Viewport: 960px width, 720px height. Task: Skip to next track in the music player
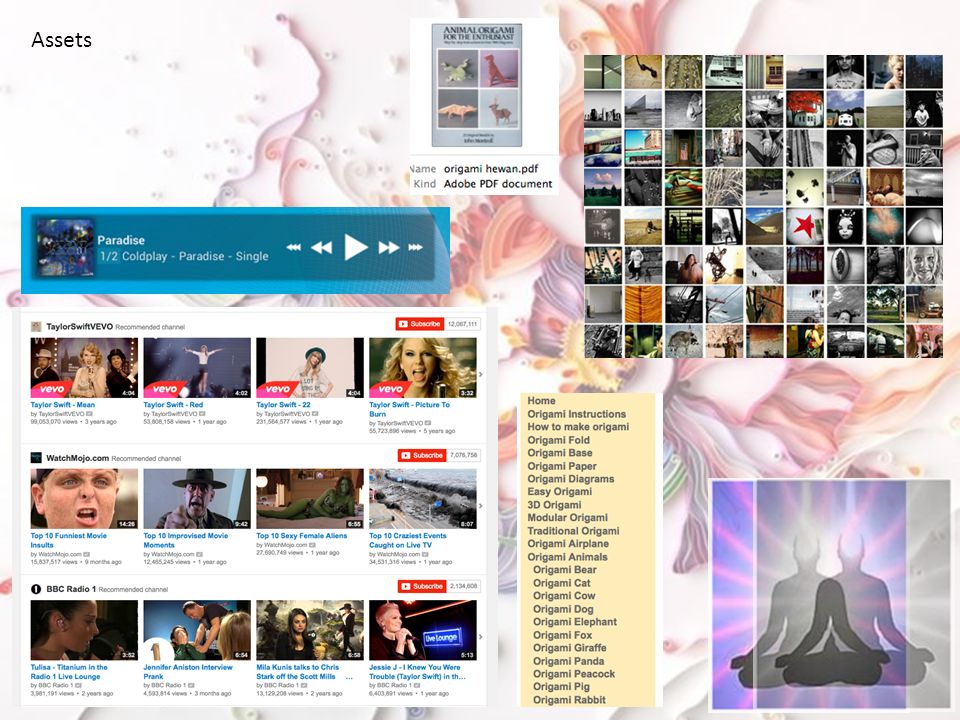point(416,247)
